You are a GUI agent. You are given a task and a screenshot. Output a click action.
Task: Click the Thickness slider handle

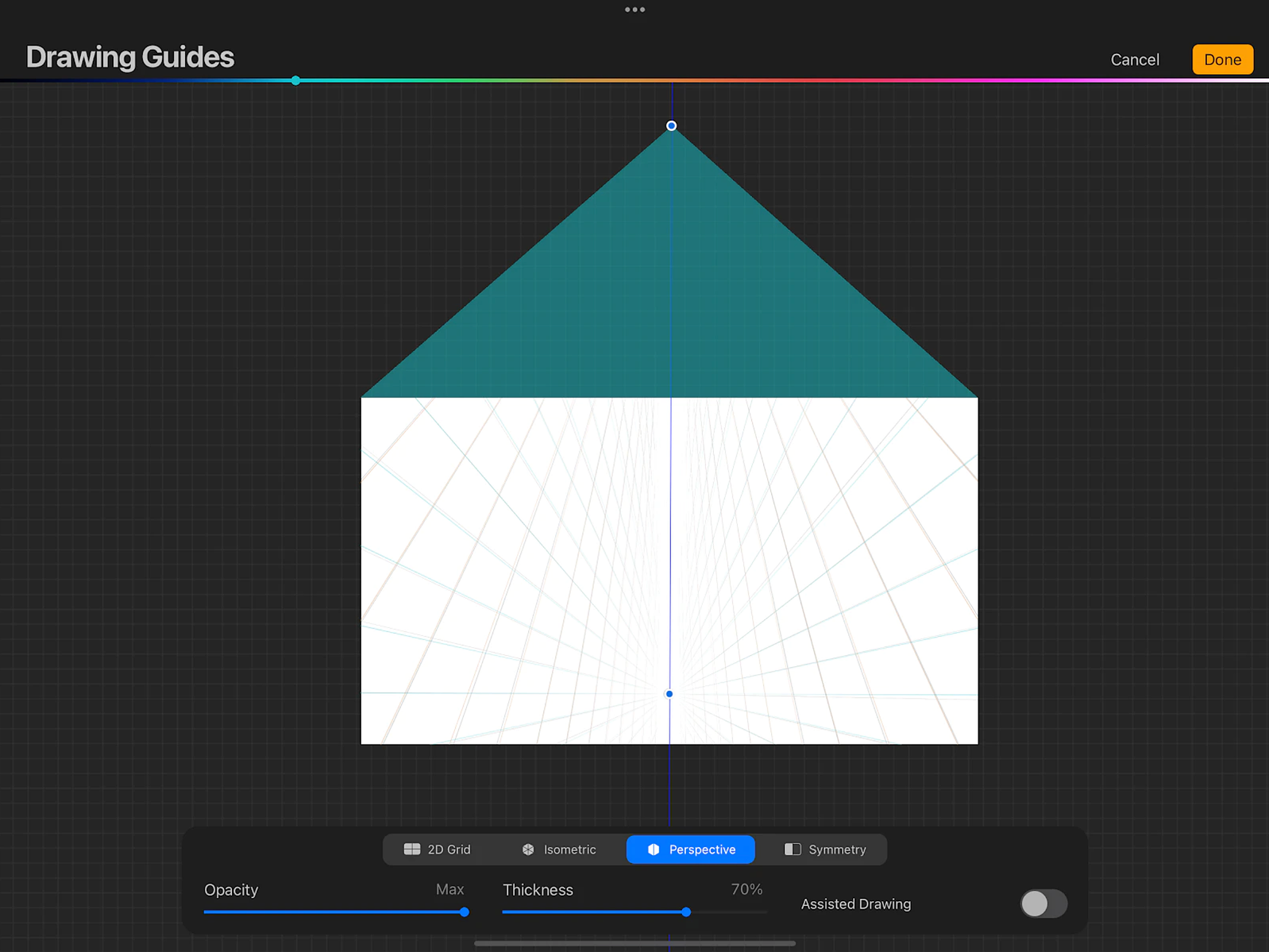click(686, 912)
